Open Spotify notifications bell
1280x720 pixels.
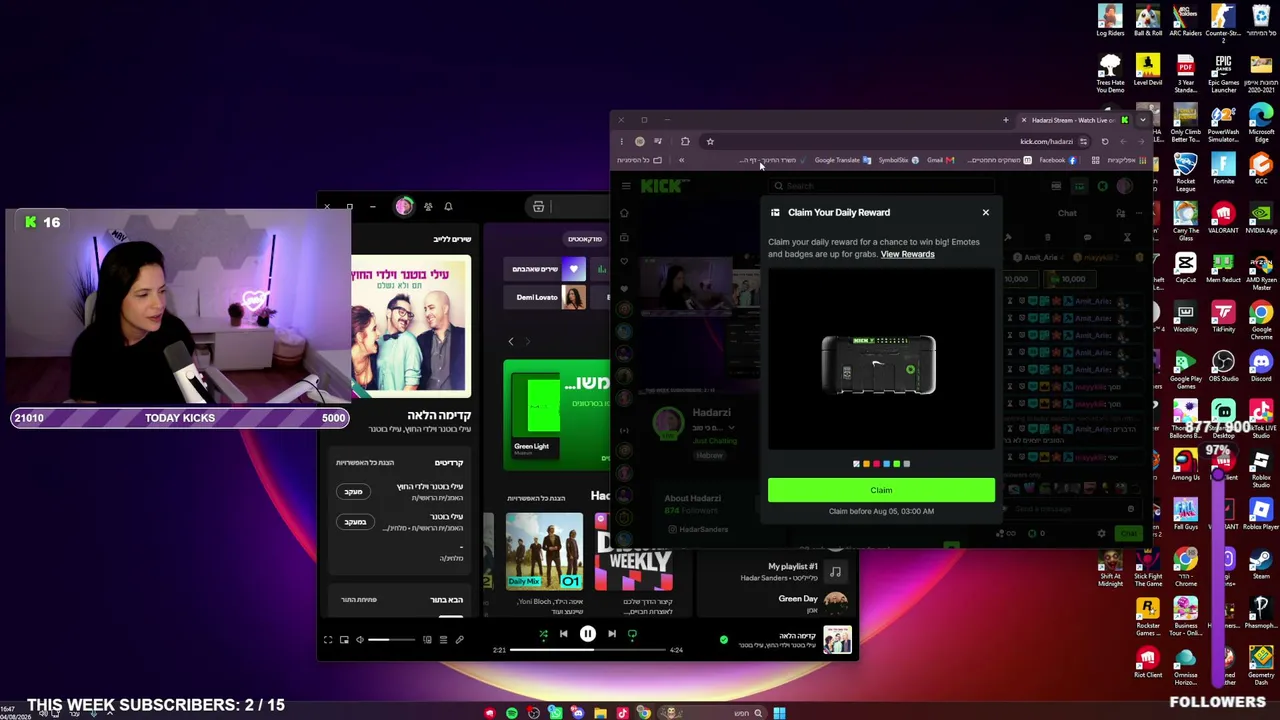tap(448, 207)
